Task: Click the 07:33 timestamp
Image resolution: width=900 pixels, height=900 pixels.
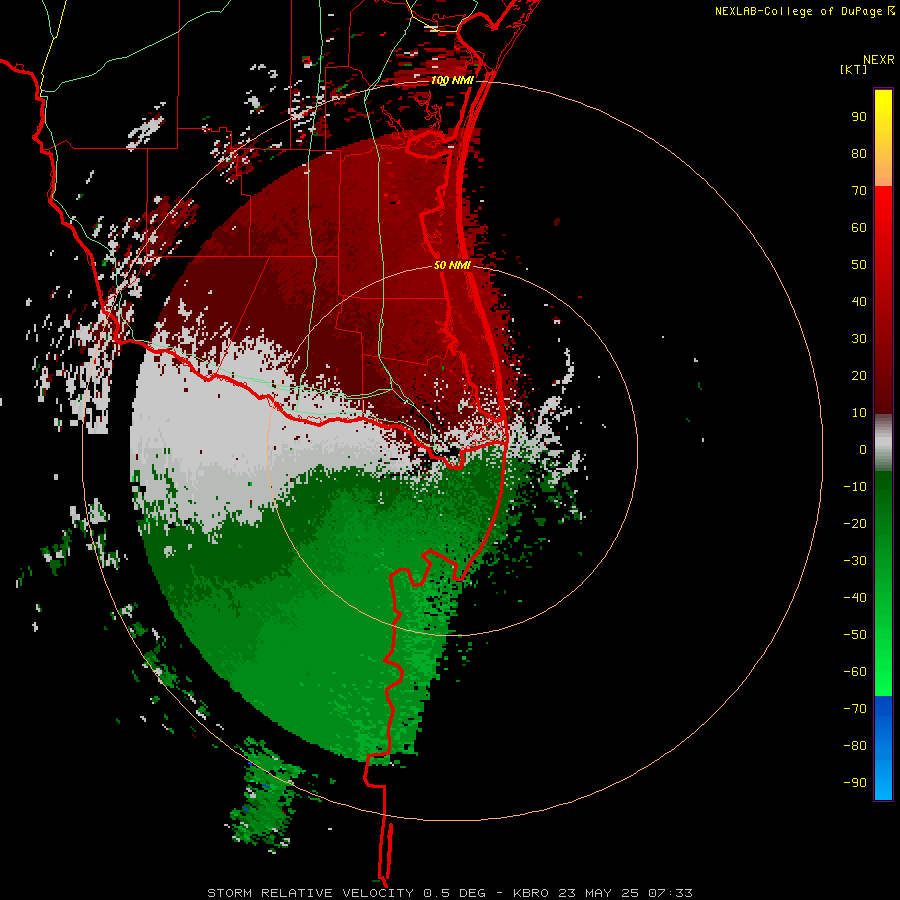Action: click(x=670, y=893)
